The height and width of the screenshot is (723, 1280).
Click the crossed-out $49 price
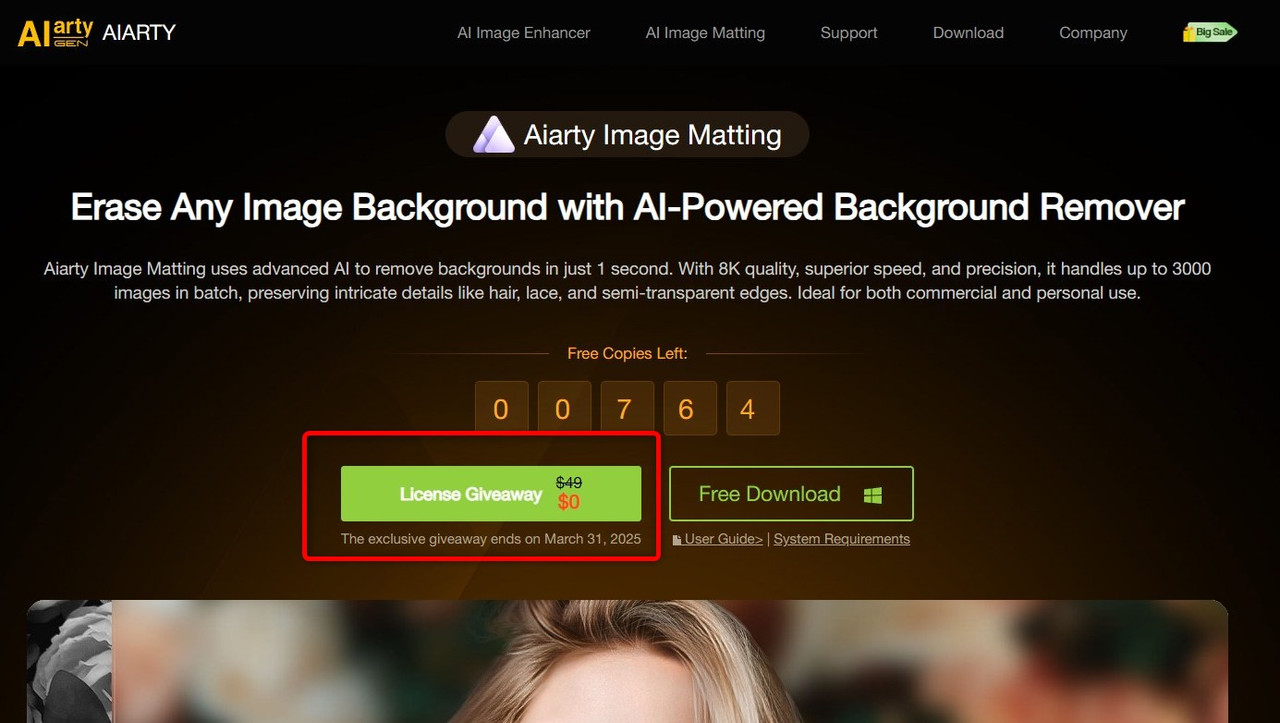tap(569, 483)
